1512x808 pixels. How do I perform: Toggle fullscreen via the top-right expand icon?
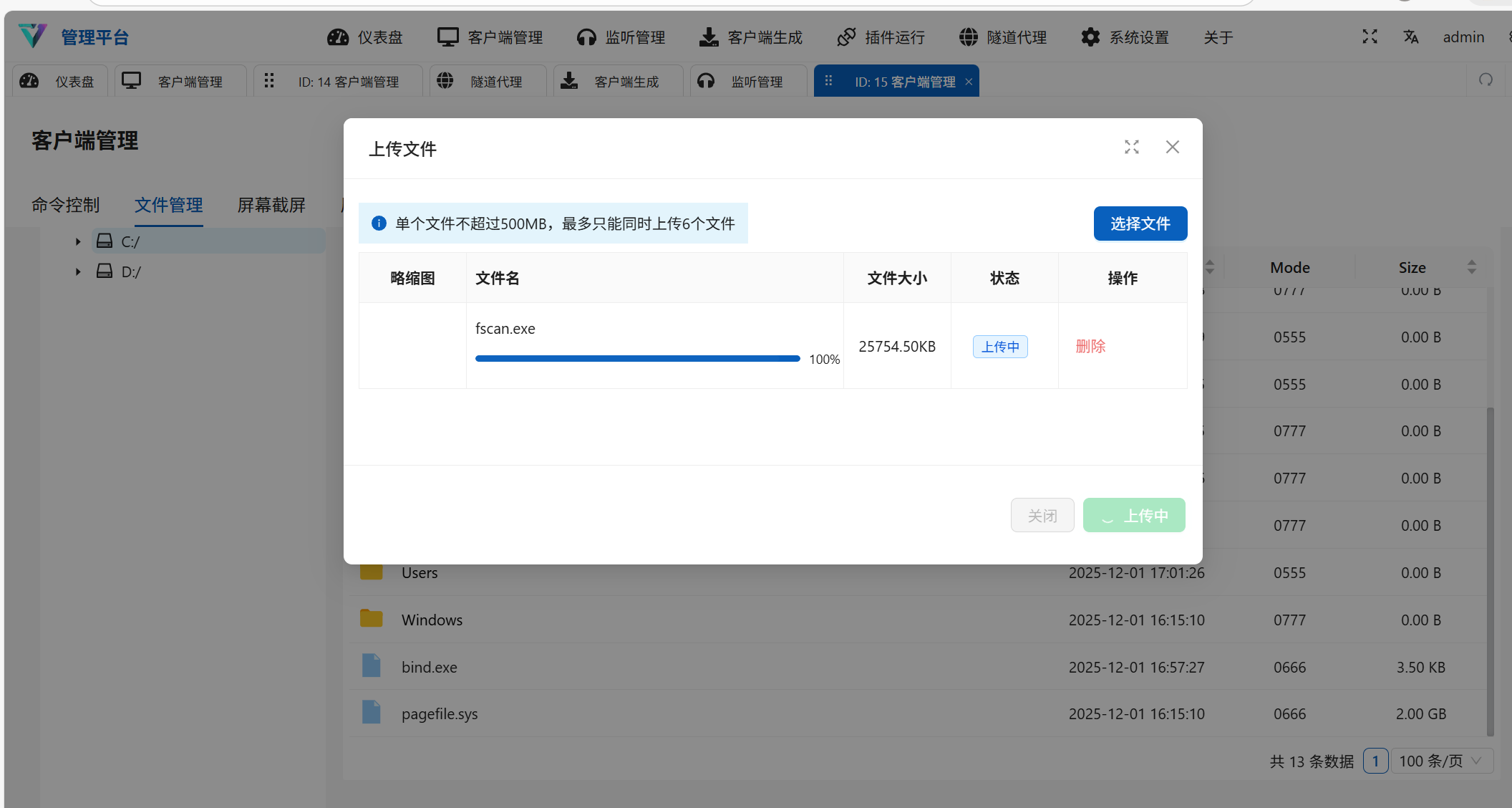[1370, 37]
